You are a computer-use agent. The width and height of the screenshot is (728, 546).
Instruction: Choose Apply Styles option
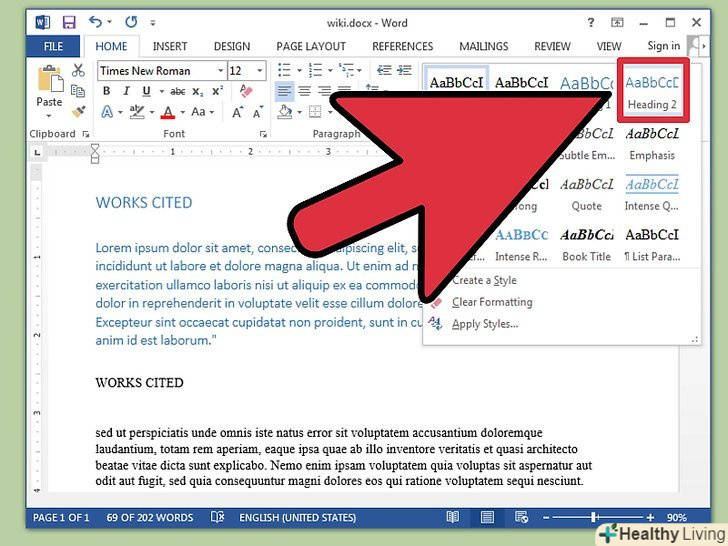[485, 324]
